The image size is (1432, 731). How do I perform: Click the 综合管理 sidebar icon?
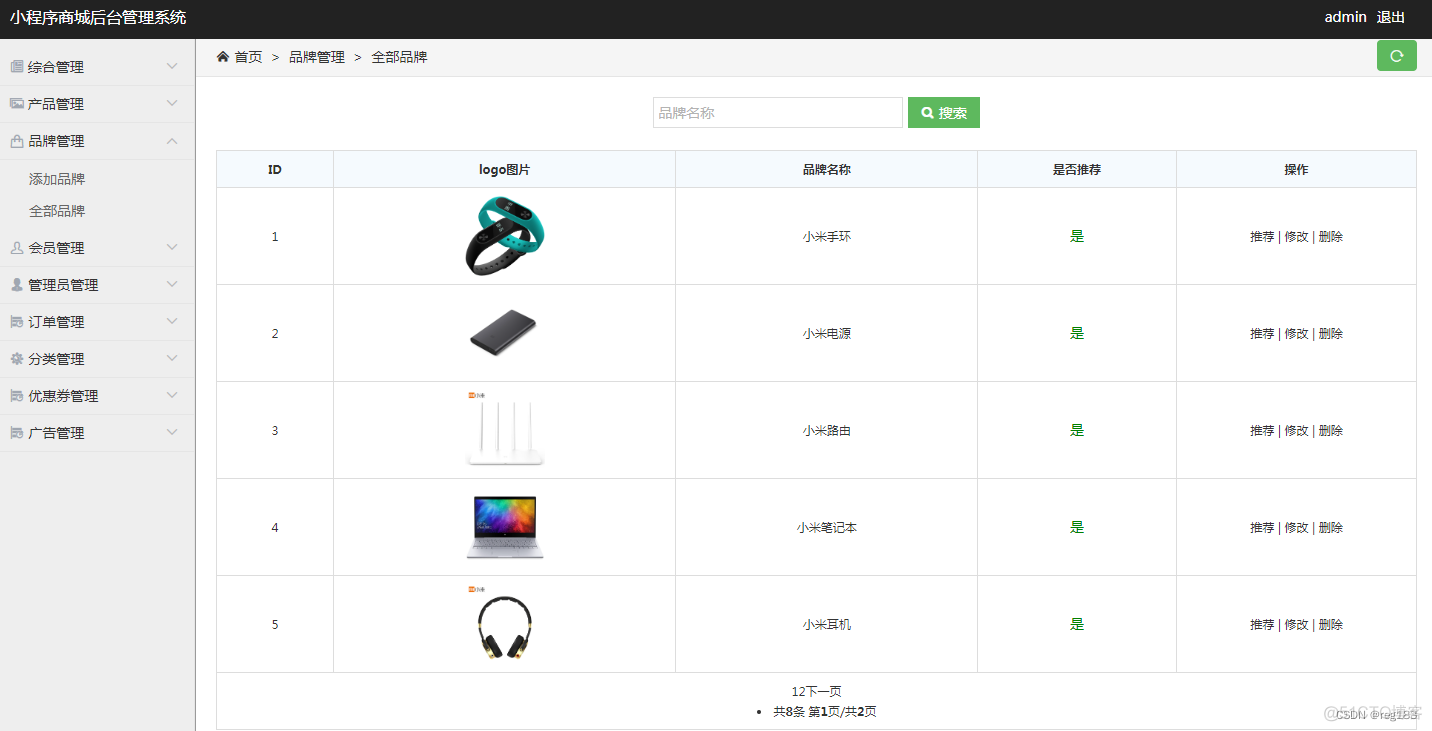click(17, 66)
